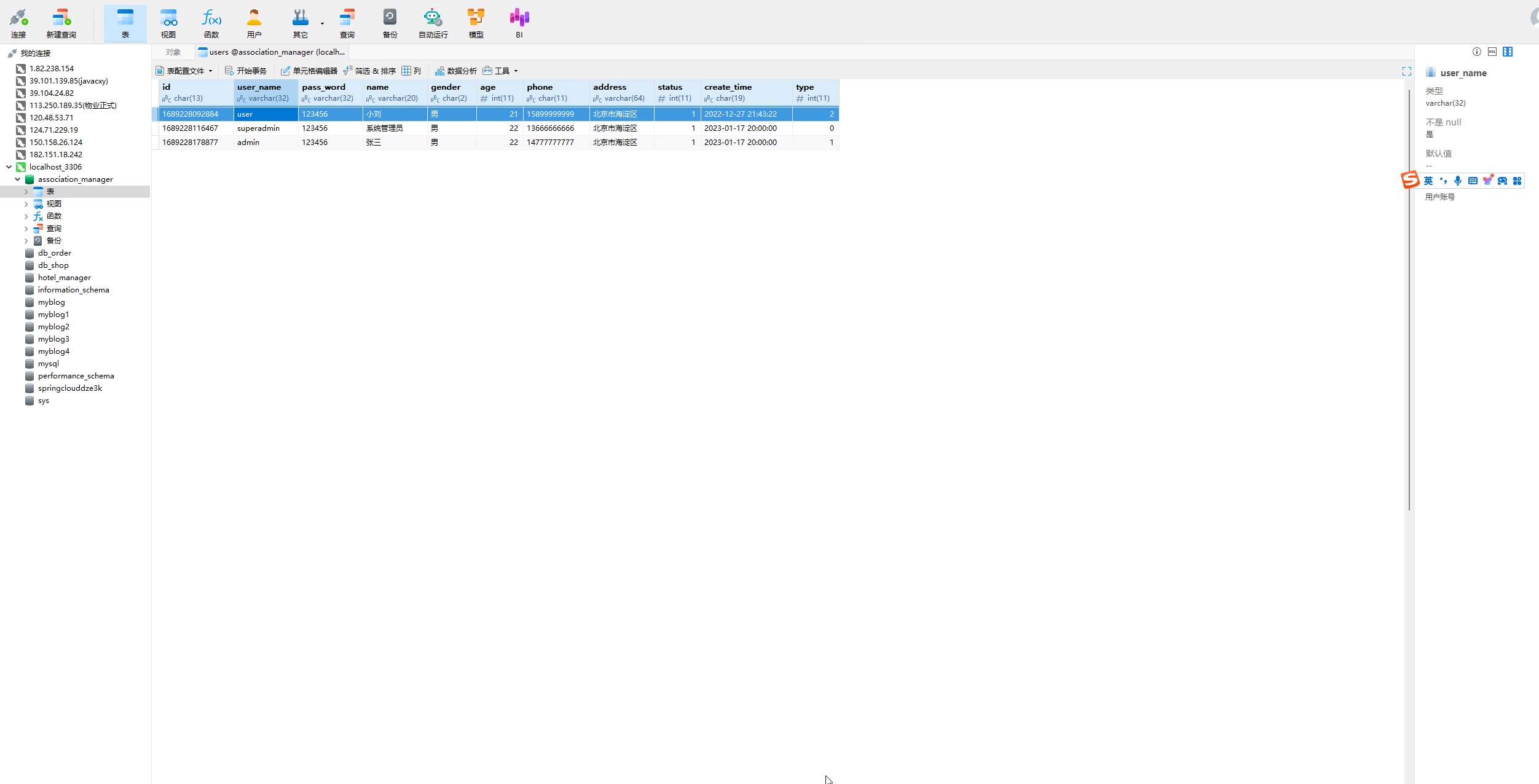The width and height of the screenshot is (1539, 784).
Task: Open the New Query (新建查询) tool
Action: (61, 23)
